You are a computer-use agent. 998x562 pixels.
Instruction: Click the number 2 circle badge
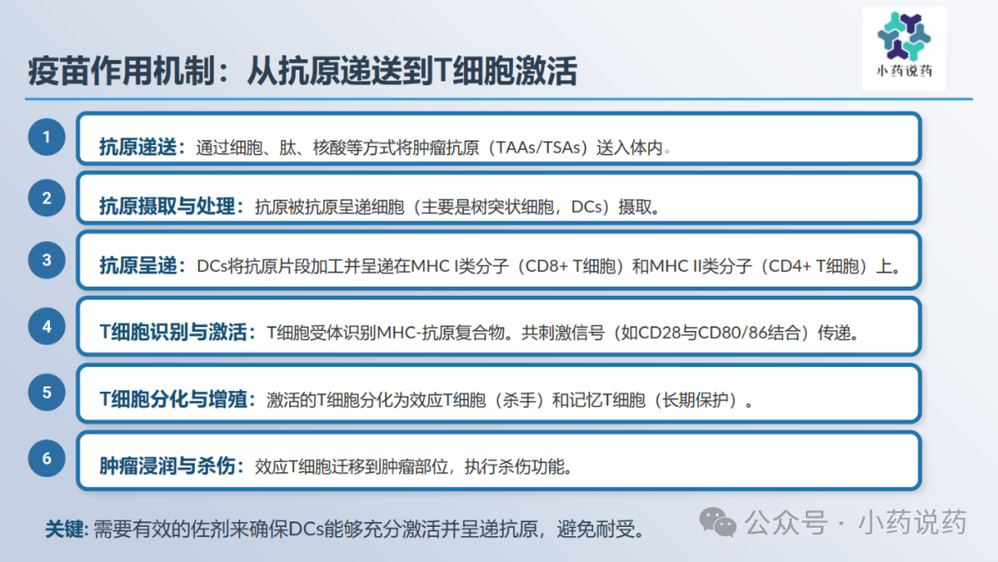pyautogui.click(x=46, y=198)
